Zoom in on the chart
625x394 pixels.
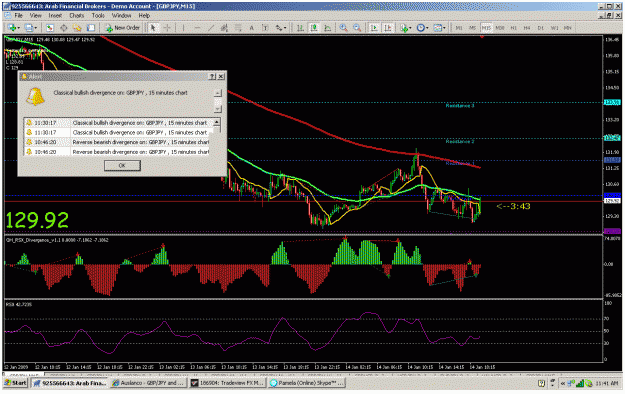point(343,28)
